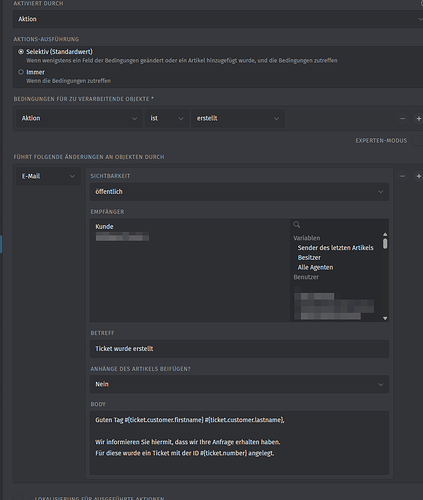Remove the E-Mail action with minus icon

[403, 176]
